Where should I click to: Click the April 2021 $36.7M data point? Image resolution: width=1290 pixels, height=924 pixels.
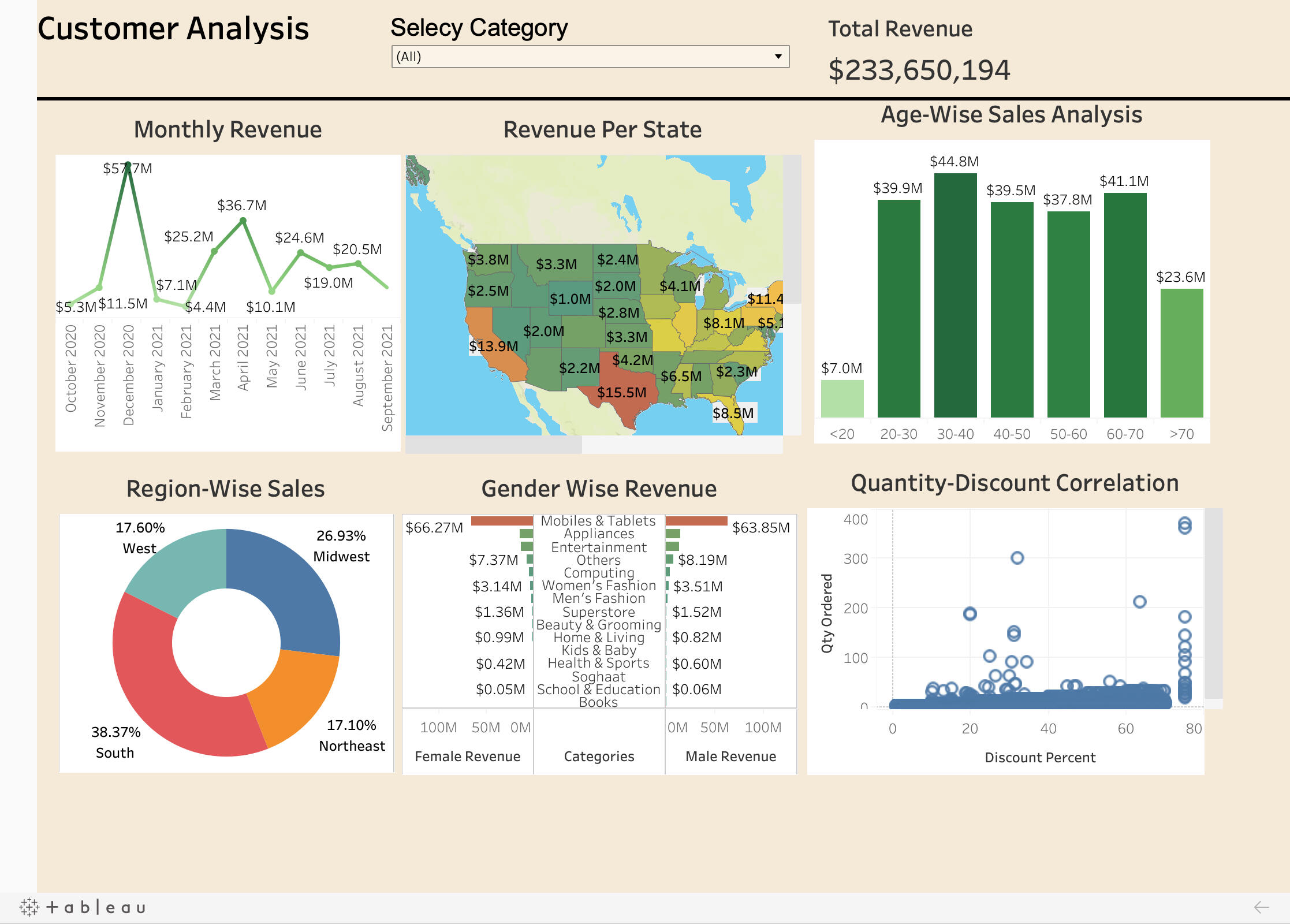(x=243, y=221)
